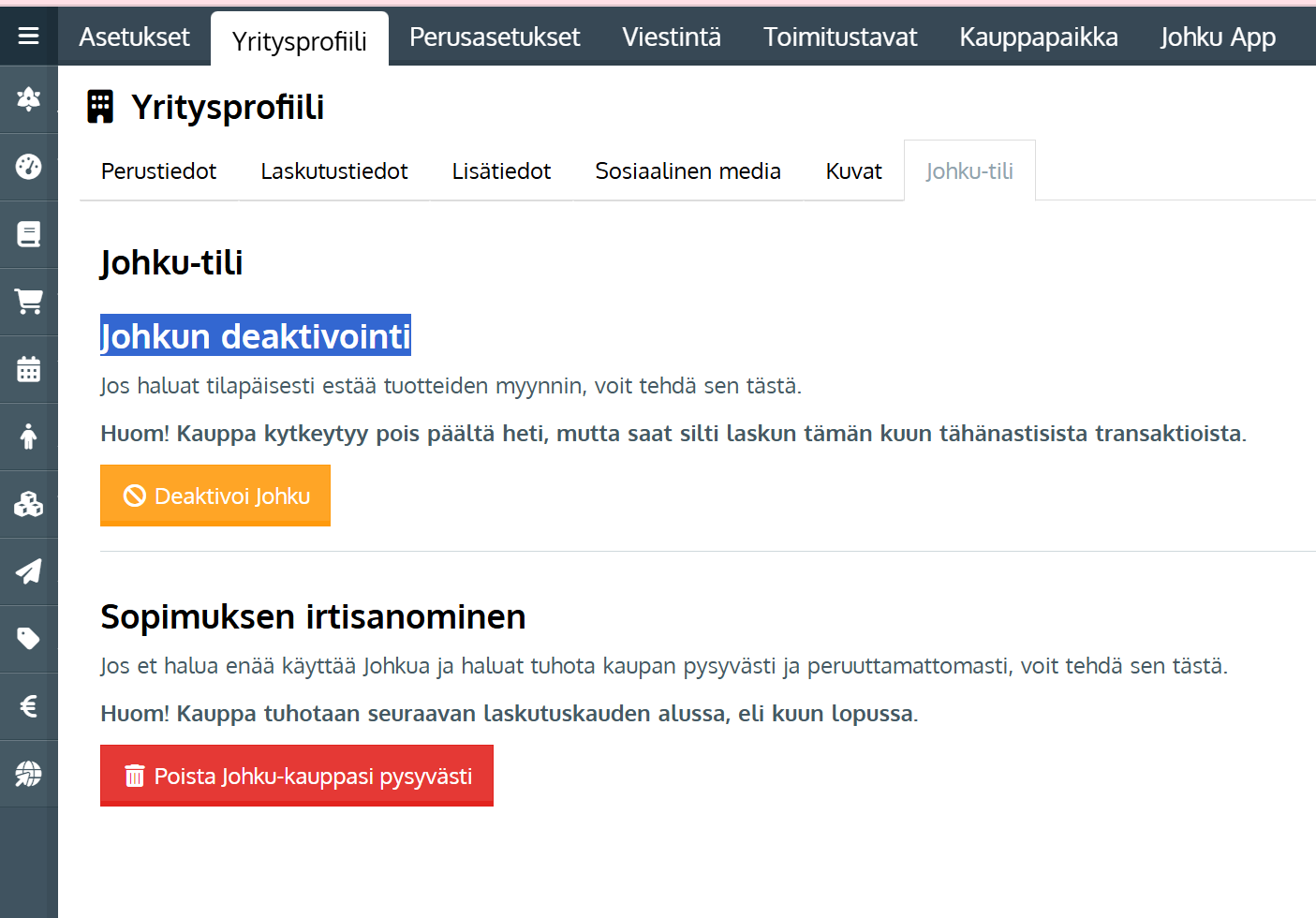Click the stacked boxes sidebar icon
Screen dimensions: 1316x918
click(x=28, y=504)
